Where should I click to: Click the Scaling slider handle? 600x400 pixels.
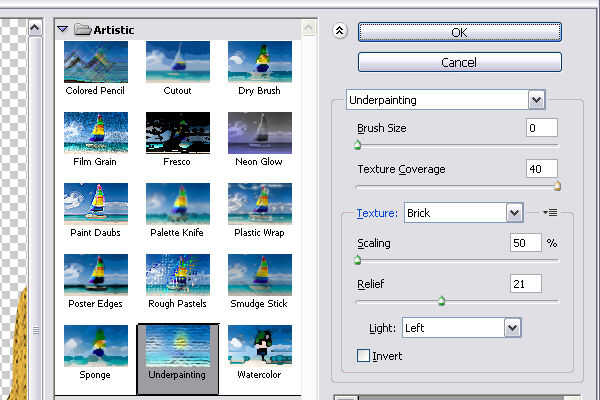point(357,260)
